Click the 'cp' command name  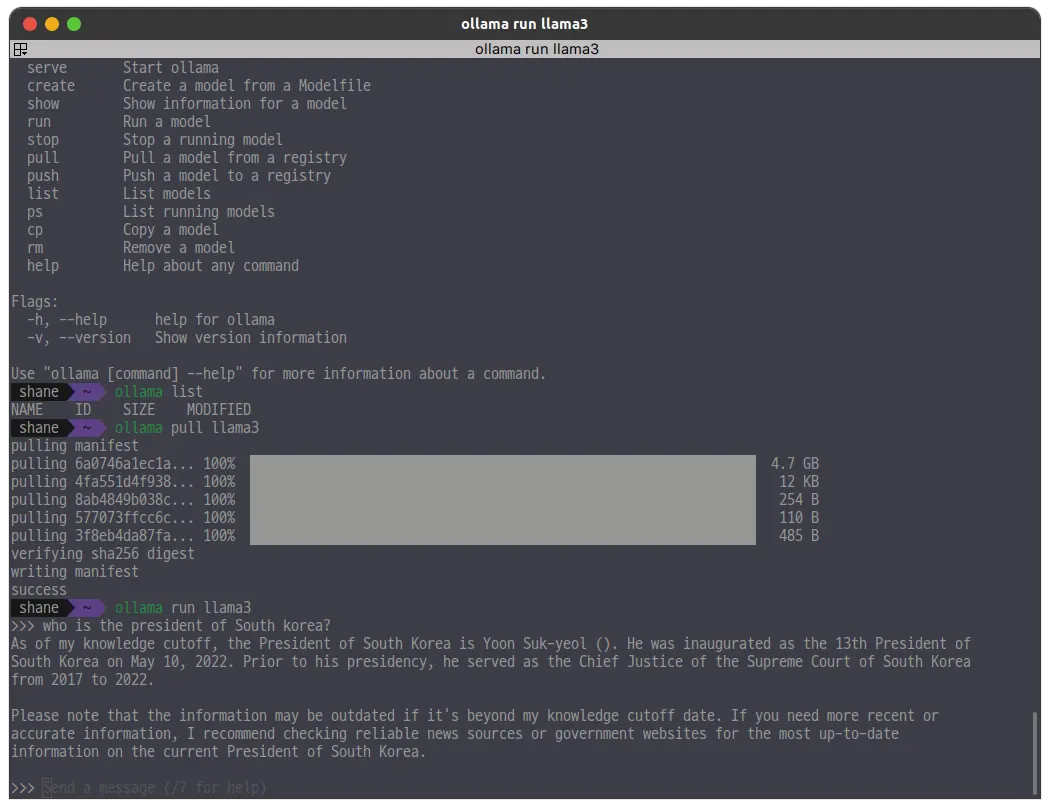[x=35, y=230]
